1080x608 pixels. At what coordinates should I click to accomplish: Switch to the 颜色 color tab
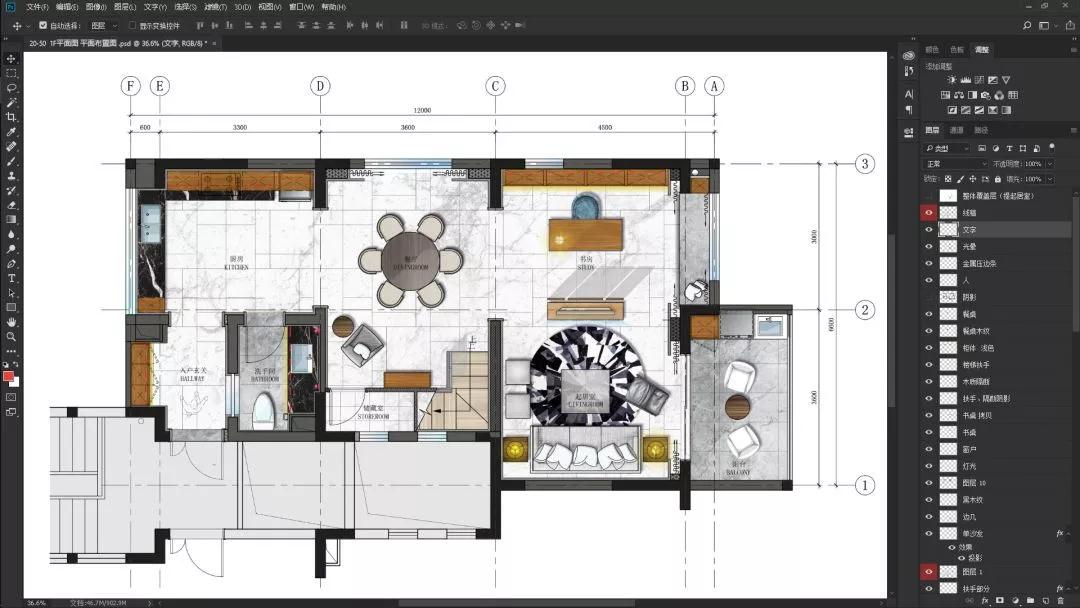coord(932,50)
